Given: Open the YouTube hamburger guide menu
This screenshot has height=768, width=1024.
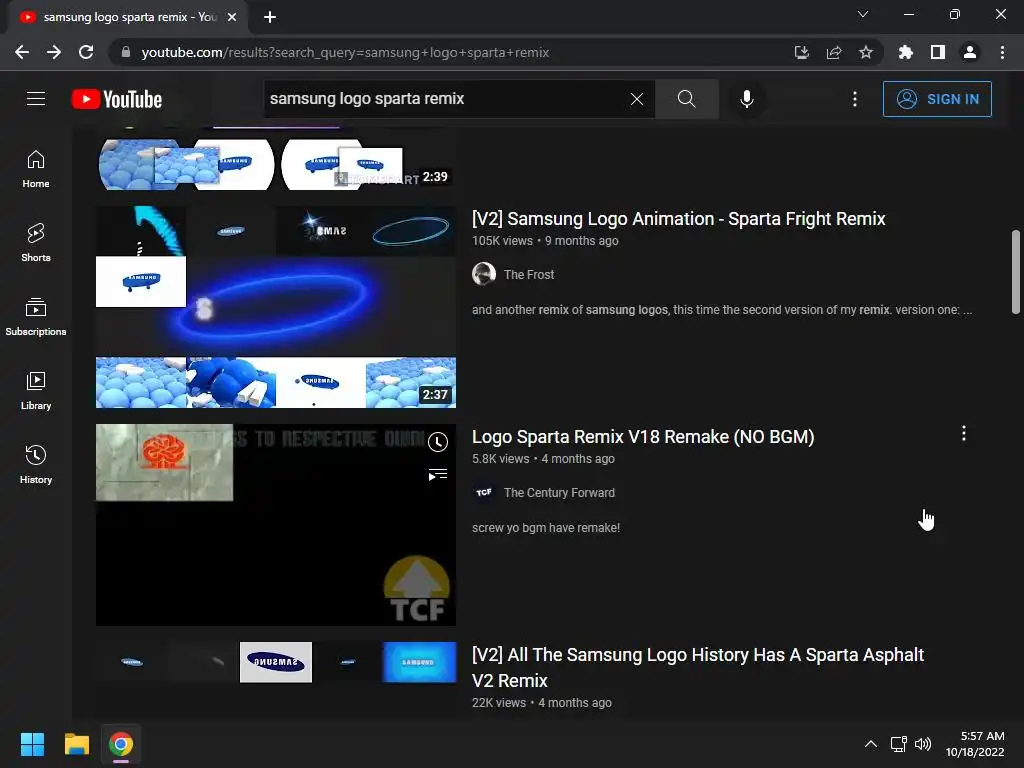Looking at the screenshot, I should (x=36, y=99).
